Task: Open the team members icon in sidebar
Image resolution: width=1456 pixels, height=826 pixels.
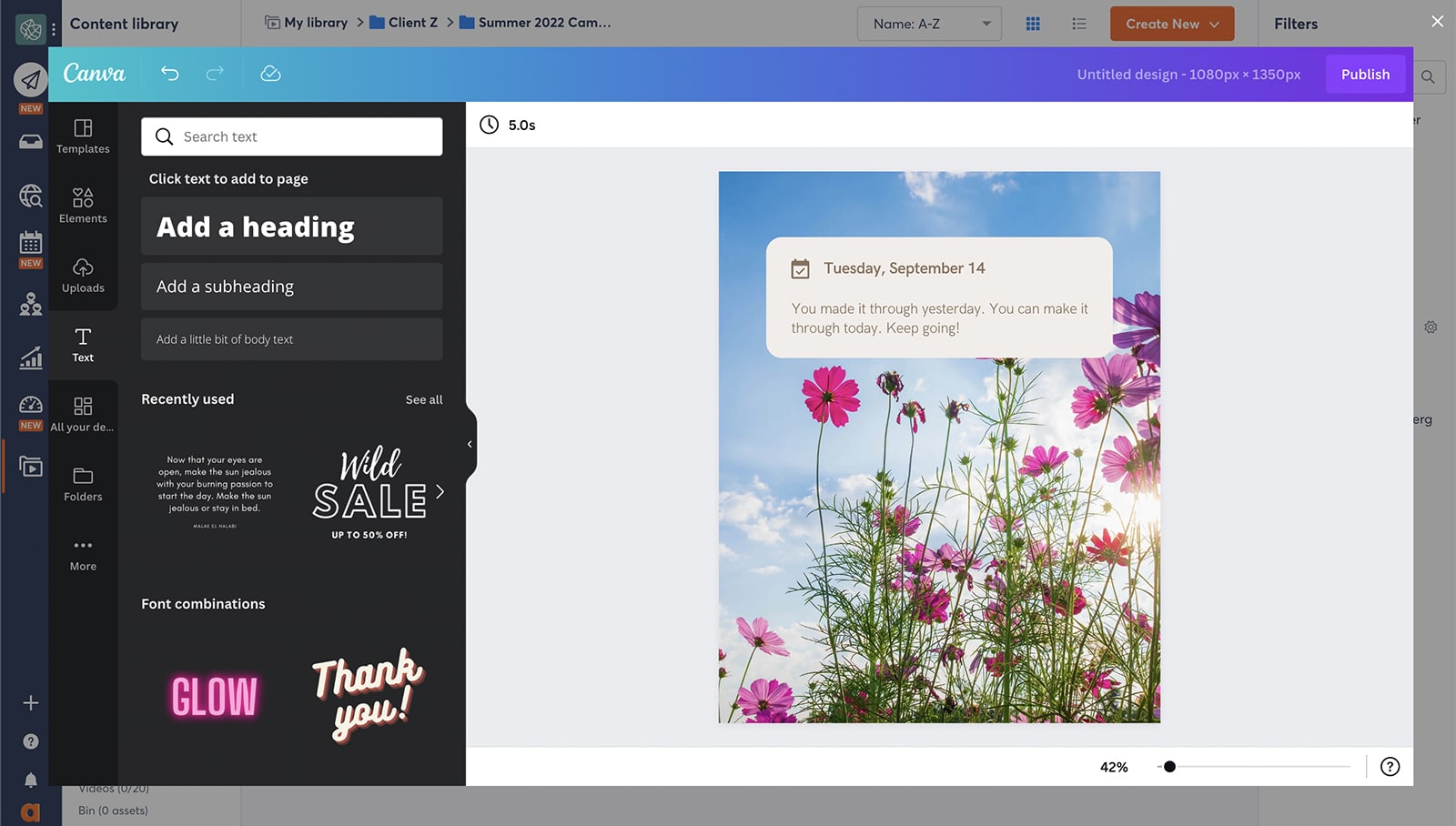Action: 31,304
